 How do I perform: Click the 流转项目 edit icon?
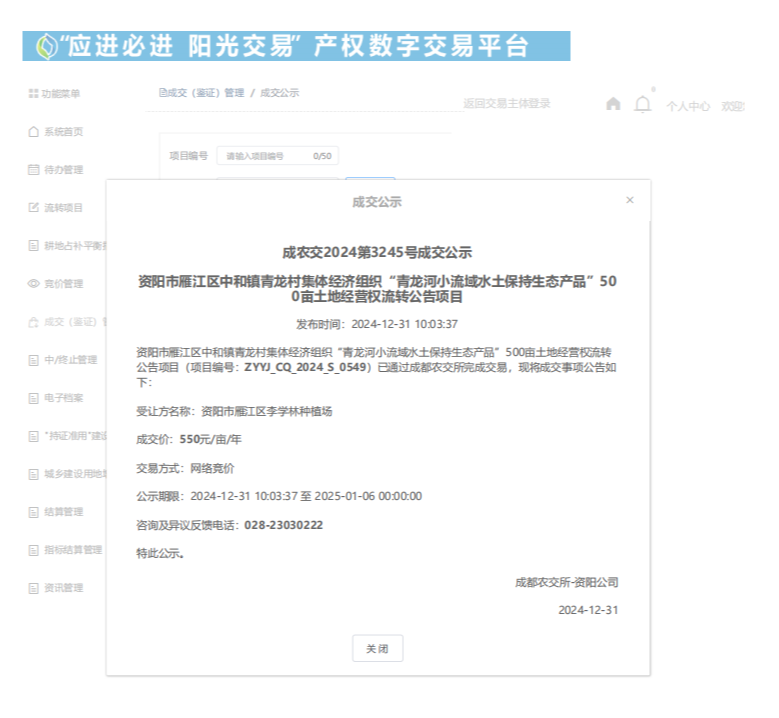click(x=33, y=208)
